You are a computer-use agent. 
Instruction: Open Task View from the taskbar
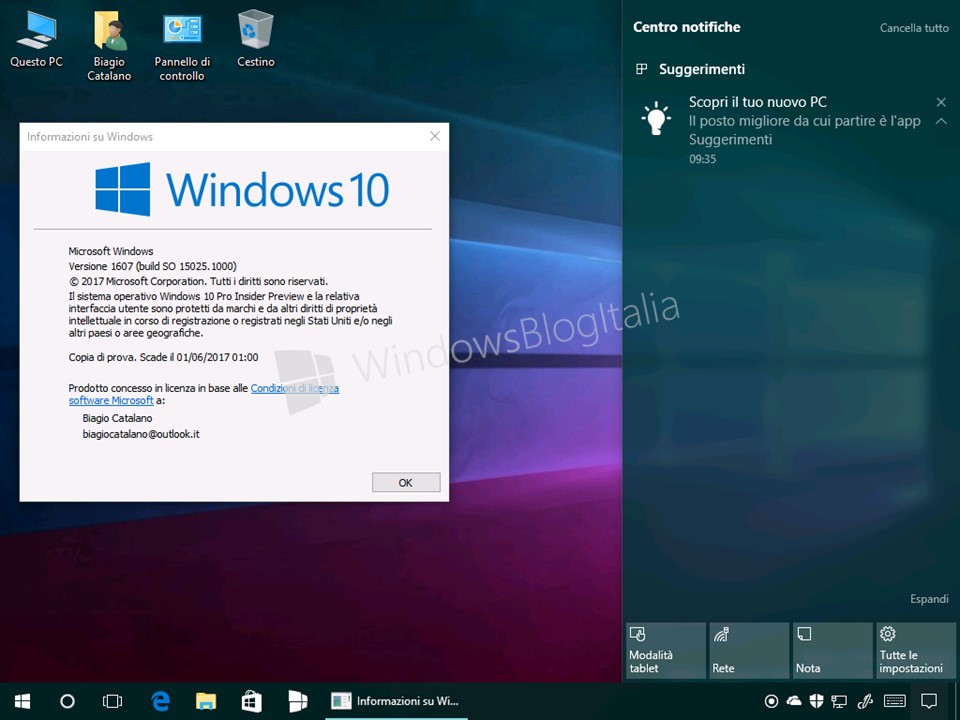(113, 702)
